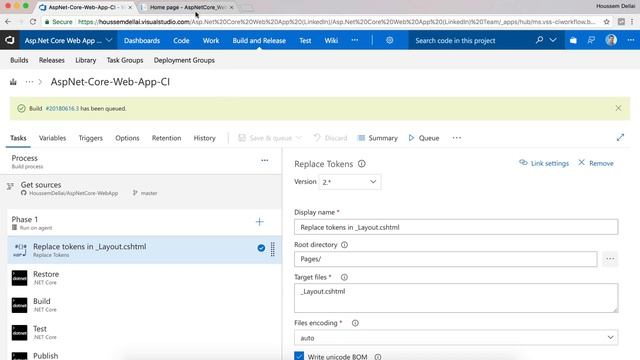Click Link settings
This screenshot has width=640, height=360.
[x=544, y=163]
